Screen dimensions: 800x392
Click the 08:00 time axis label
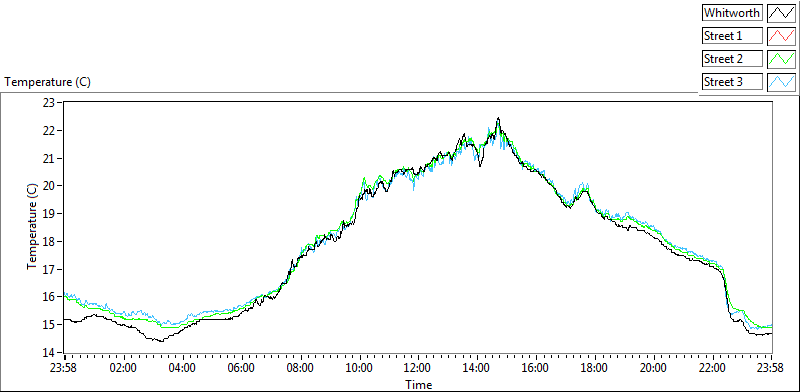(x=301, y=368)
